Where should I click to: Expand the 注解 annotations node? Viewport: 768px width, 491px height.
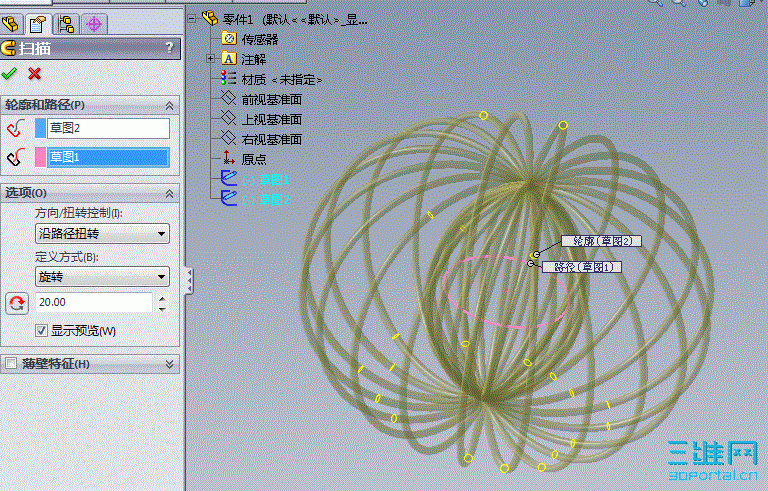[210, 58]
